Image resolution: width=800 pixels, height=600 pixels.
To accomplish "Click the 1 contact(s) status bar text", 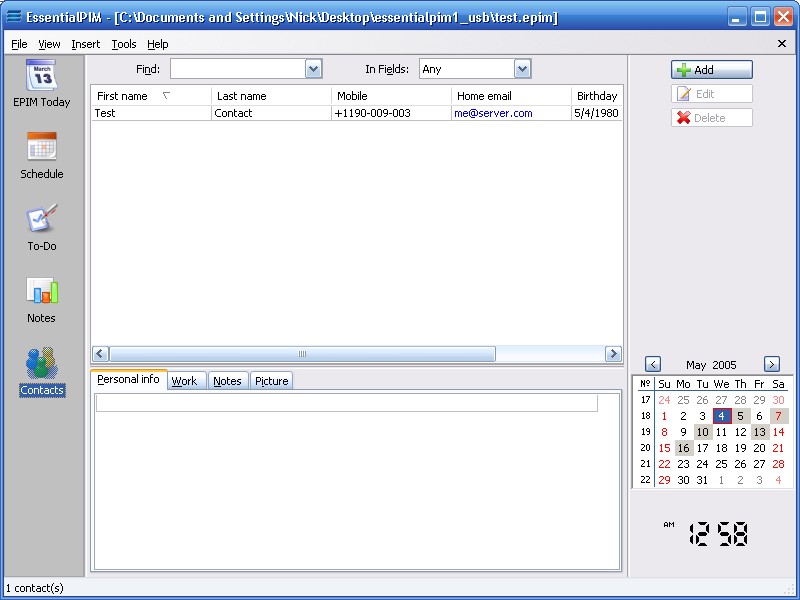I will [x=35, y=588].
